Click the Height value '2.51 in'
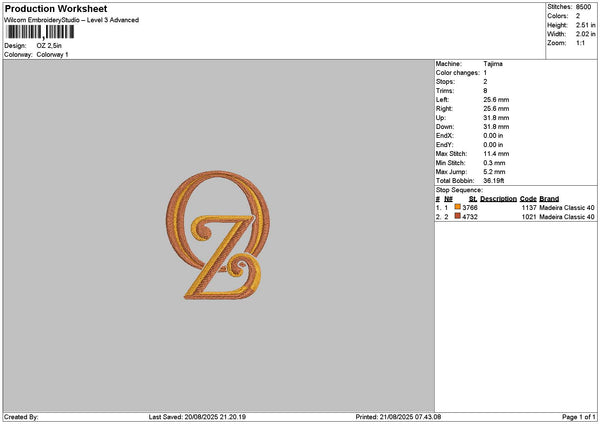Image resolution: width=600 pixels, height=424 pixels. coord(585,25)
